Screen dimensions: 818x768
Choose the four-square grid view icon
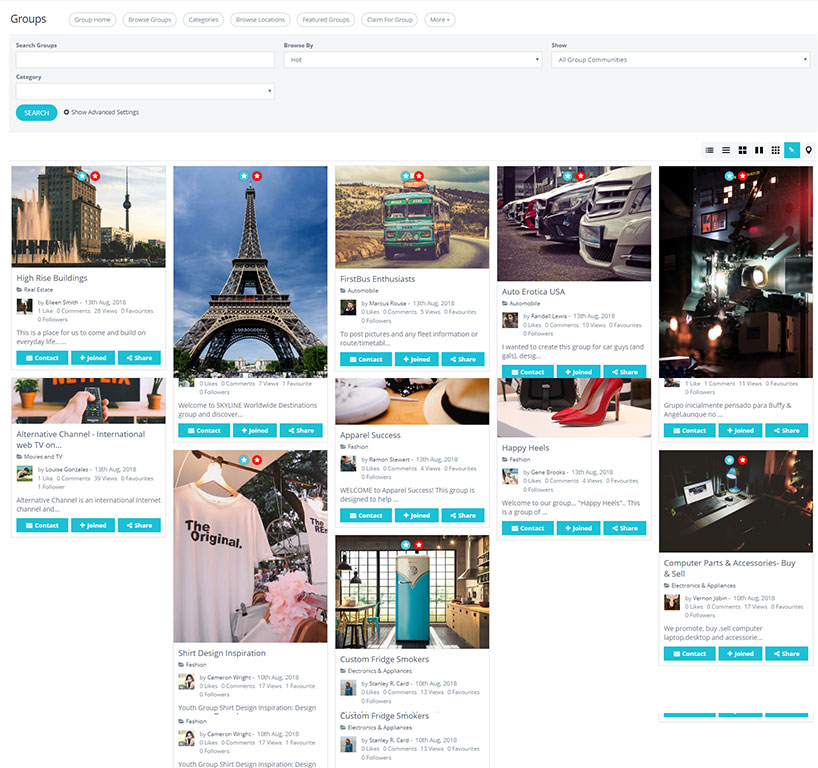coord(742,150)
